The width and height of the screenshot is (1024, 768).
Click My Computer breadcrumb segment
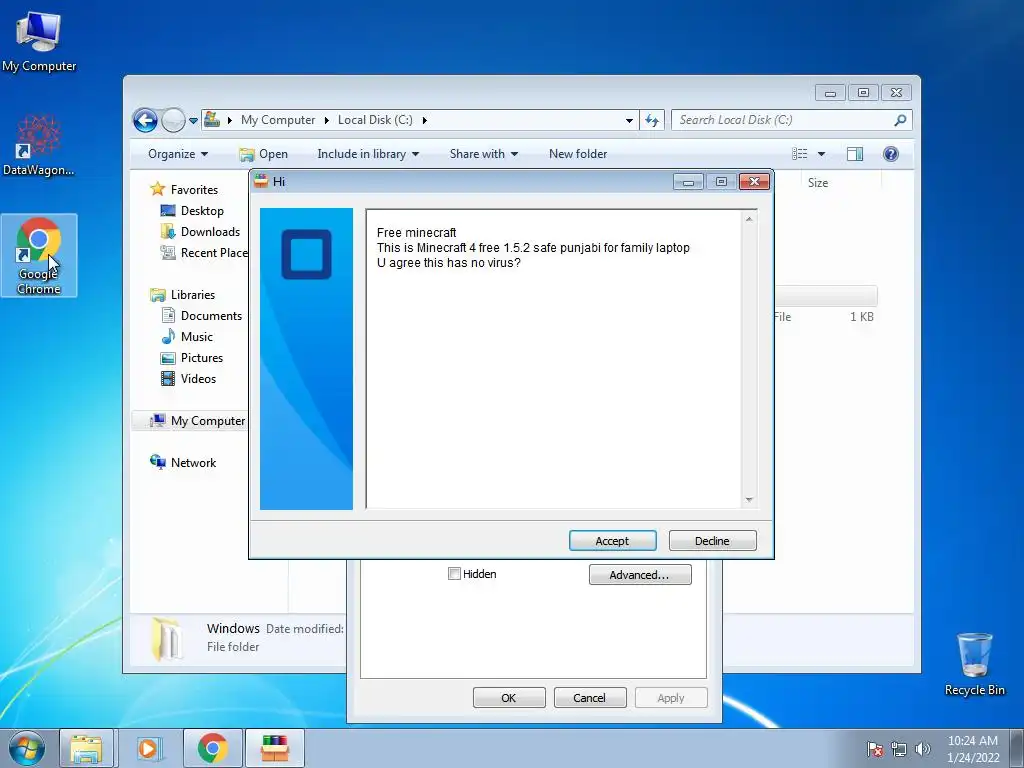278,120
